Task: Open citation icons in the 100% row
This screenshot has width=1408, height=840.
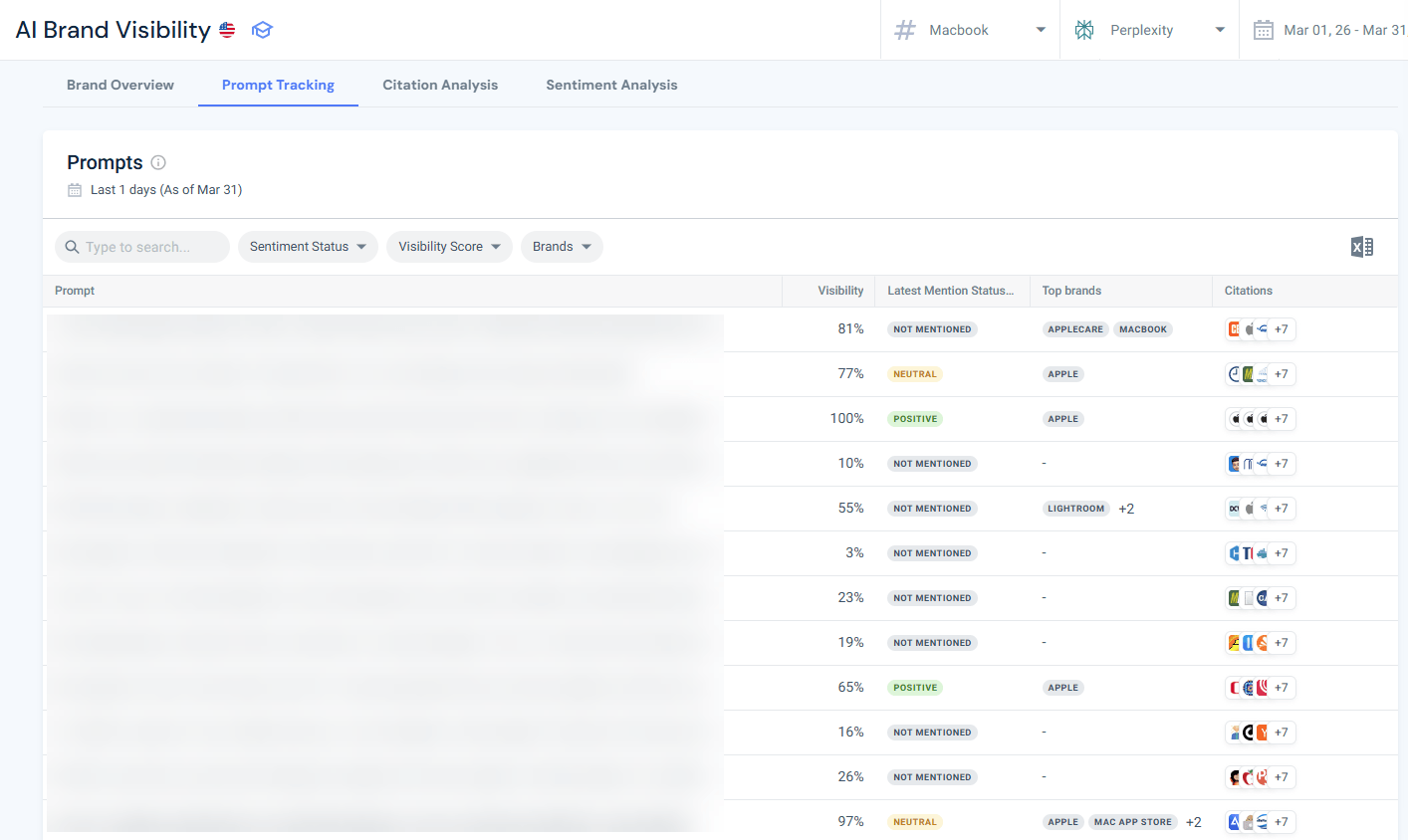Action: pos(1261,419)
